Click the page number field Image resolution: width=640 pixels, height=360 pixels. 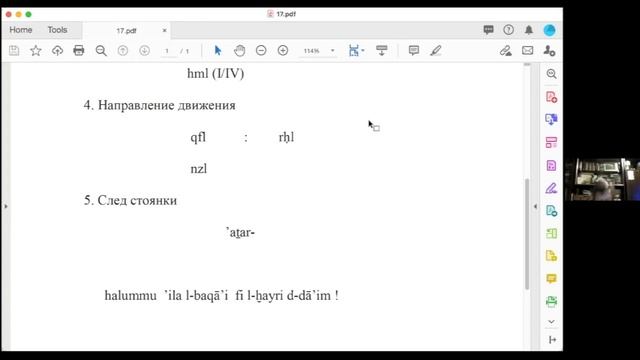[167, 51]
